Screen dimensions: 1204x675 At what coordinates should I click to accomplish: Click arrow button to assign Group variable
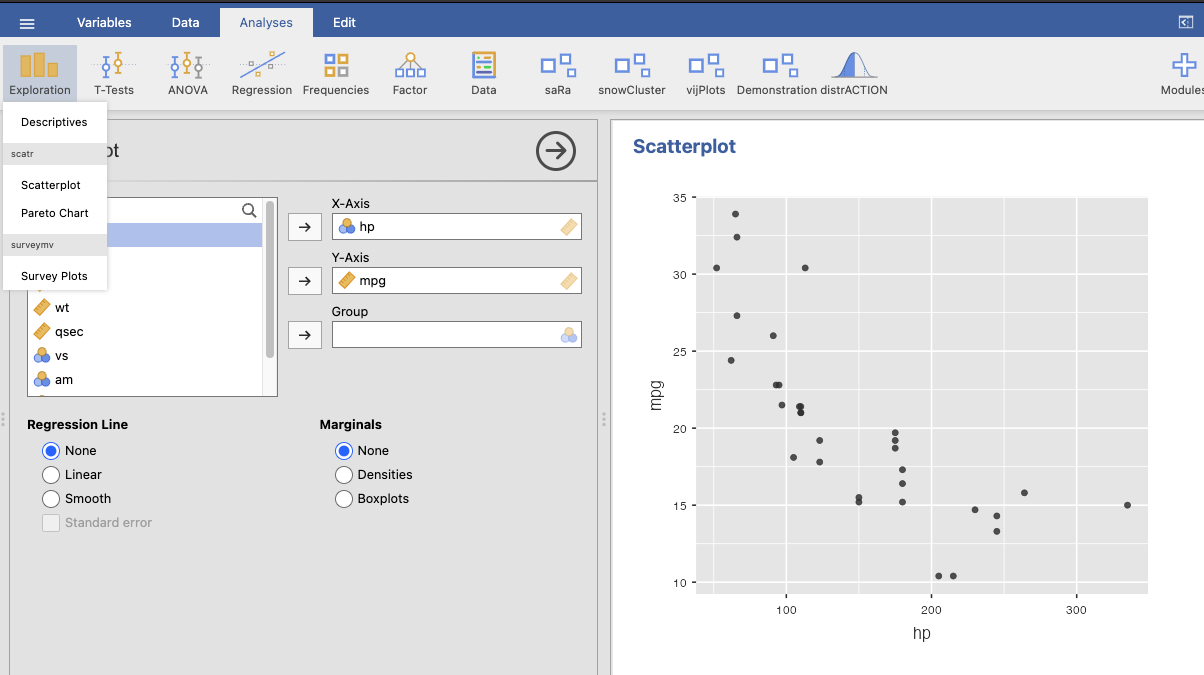click(x=304, y=335)
